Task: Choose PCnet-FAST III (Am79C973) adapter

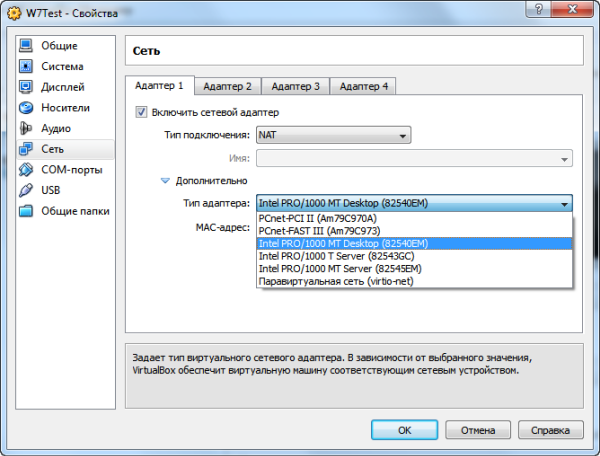Action: click(x=414, y=231)
